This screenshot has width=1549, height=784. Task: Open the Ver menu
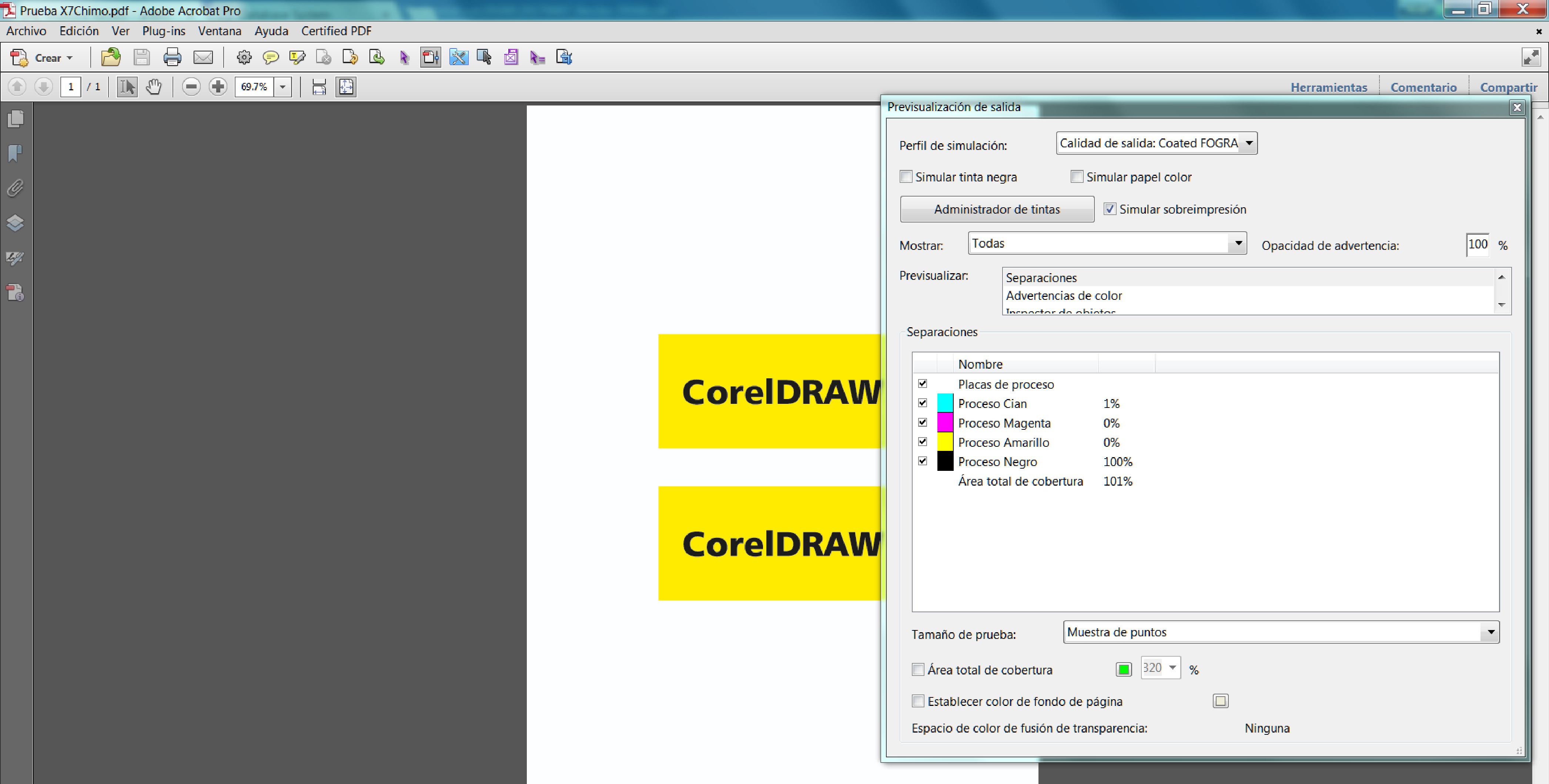120,31
